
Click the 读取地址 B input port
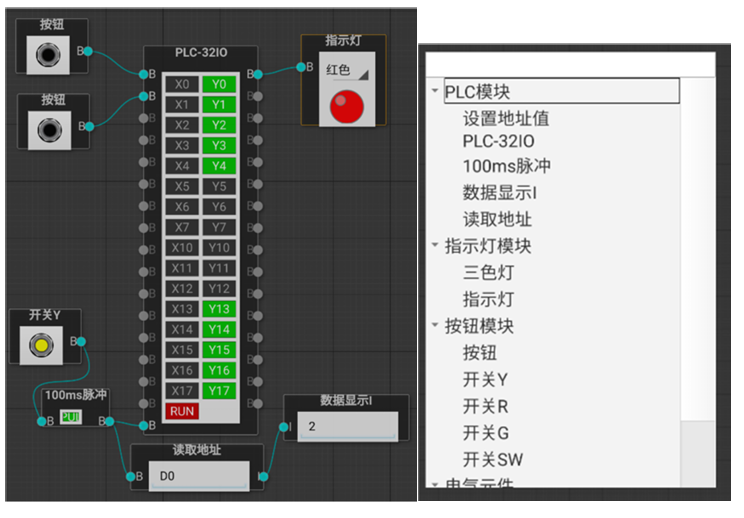click(x=131, y=477)
